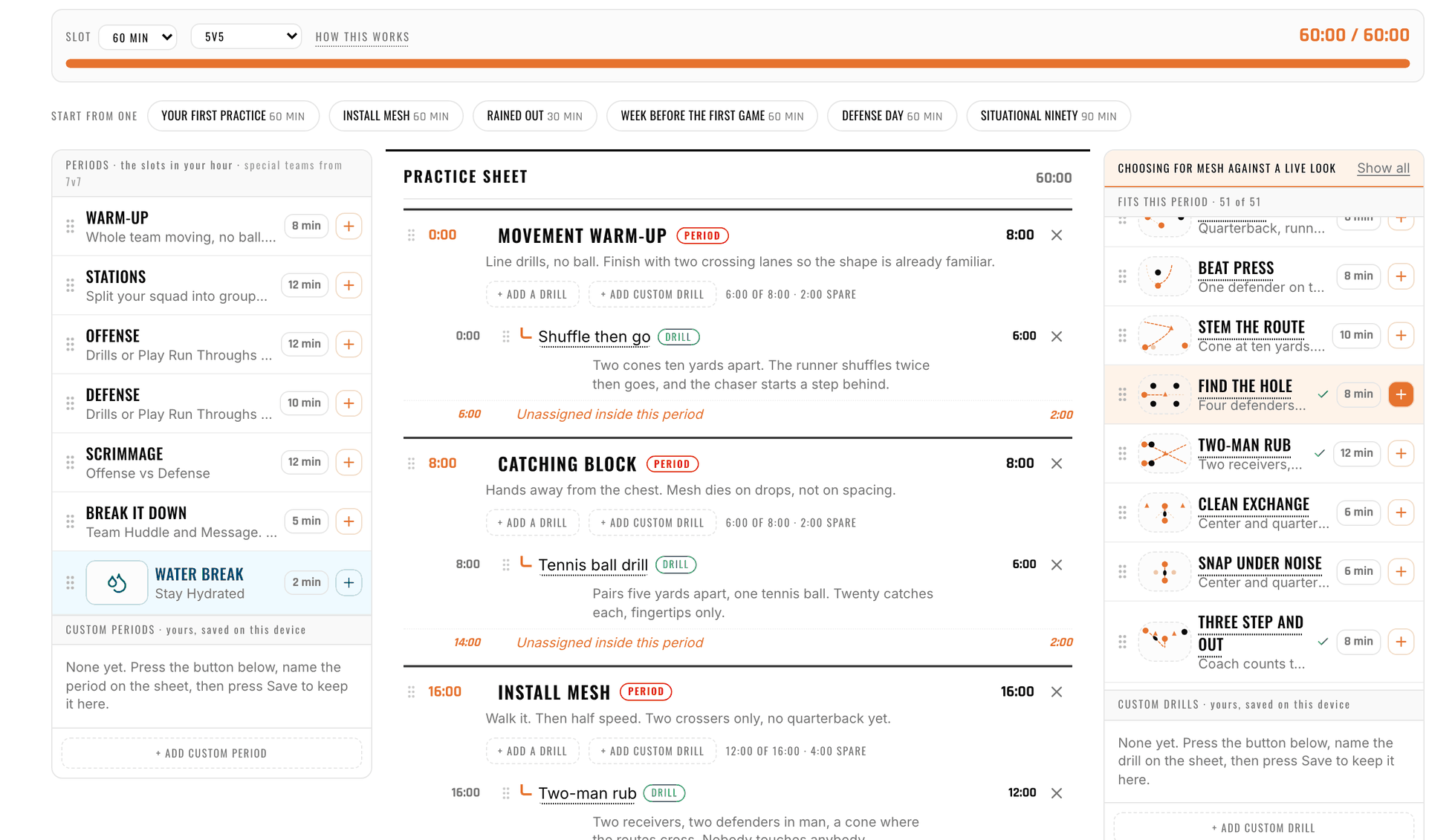Add the Clean Exchange drill plus icon
Screen dimensions: 1429x840
(x=1401, y=512)
